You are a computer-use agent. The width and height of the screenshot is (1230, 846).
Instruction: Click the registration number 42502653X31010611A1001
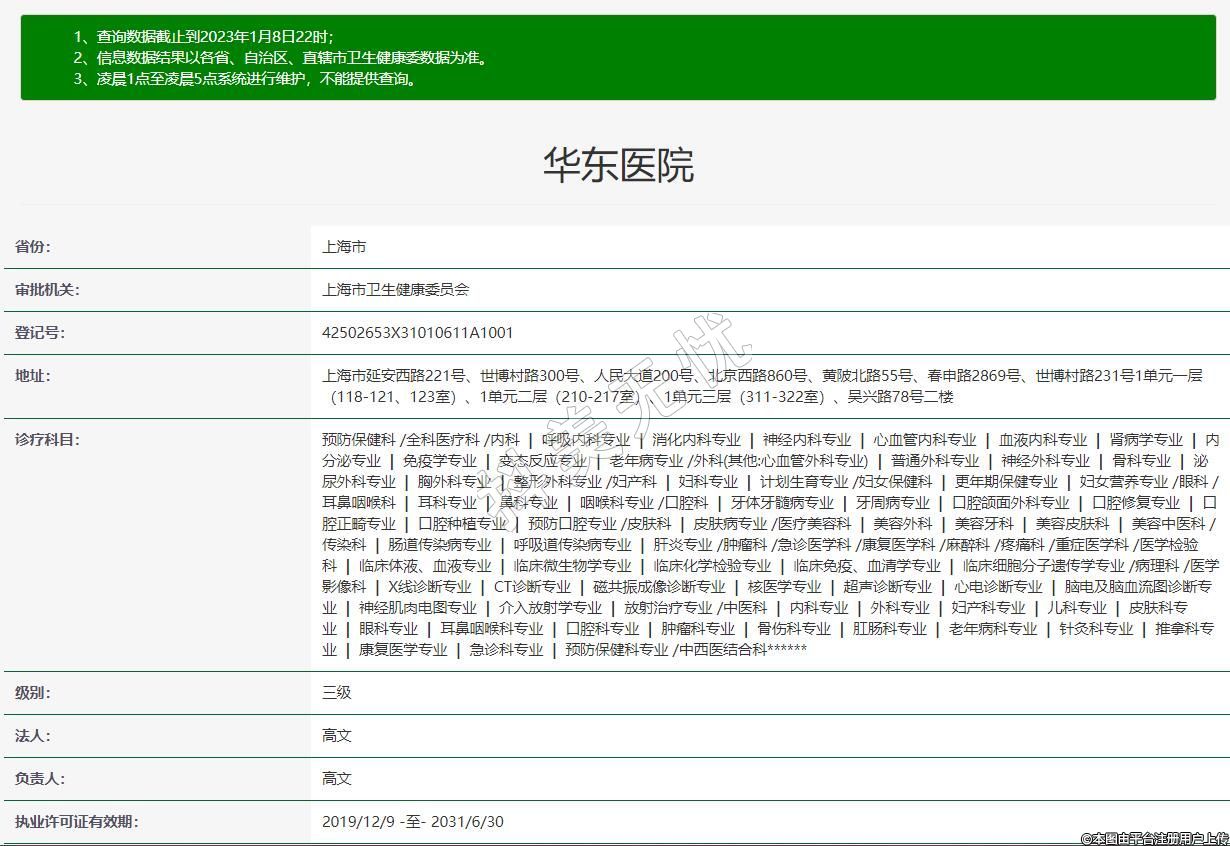(x=417, y=333)
